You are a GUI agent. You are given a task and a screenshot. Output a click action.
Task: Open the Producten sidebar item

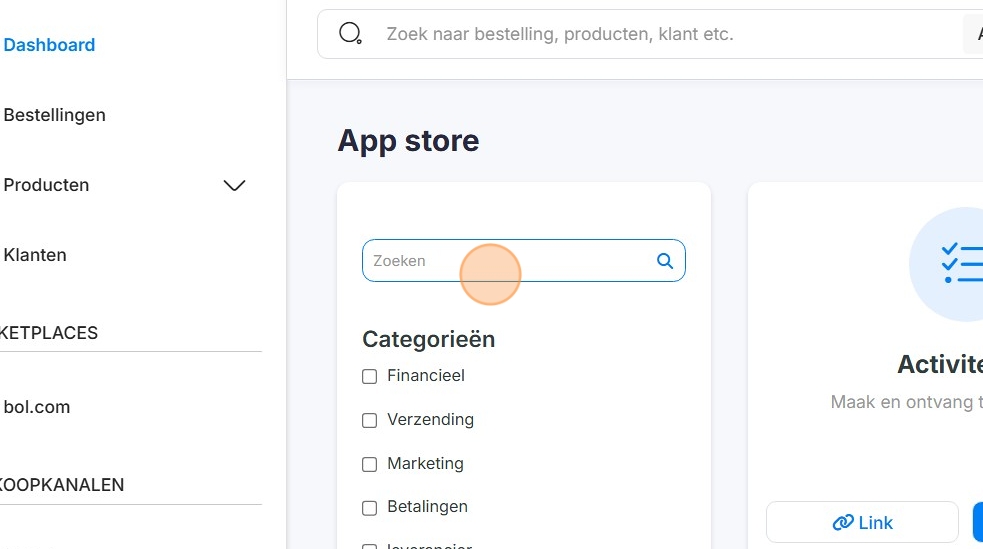(46, 185)
